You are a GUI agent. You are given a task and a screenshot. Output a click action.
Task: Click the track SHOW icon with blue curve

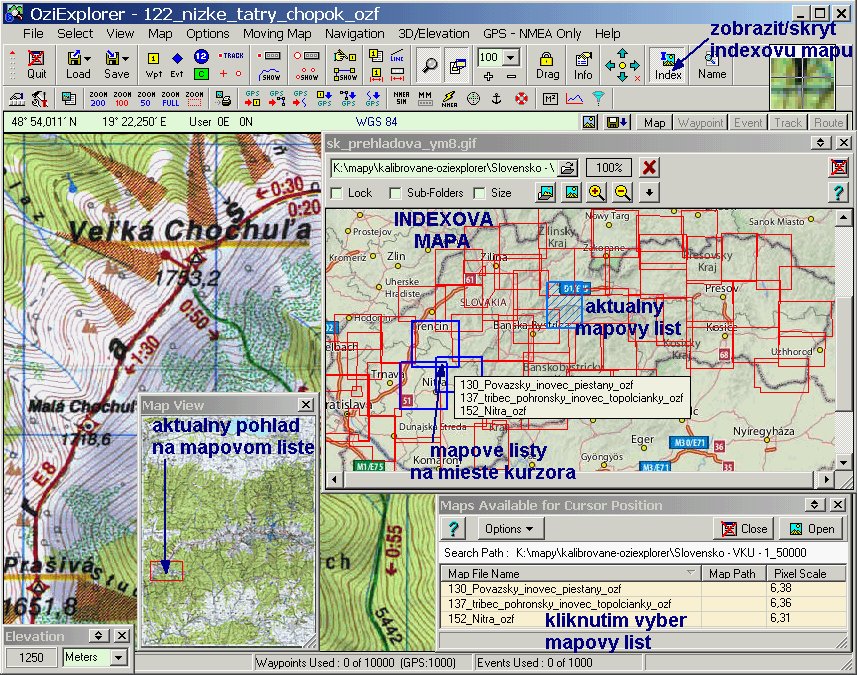point(269,74)
